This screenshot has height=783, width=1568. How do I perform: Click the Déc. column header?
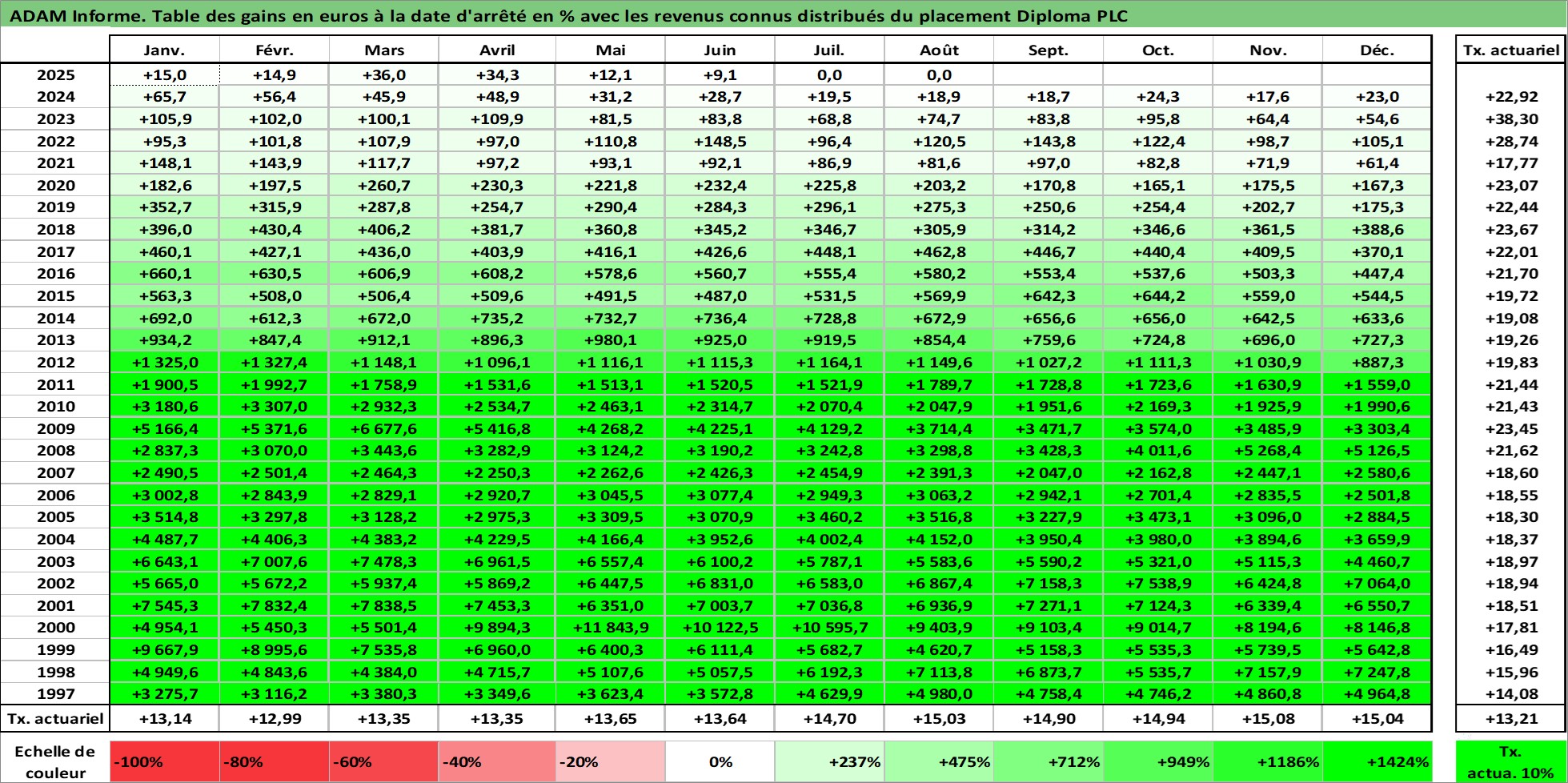pyautogui.click(x=1377, y=50)
